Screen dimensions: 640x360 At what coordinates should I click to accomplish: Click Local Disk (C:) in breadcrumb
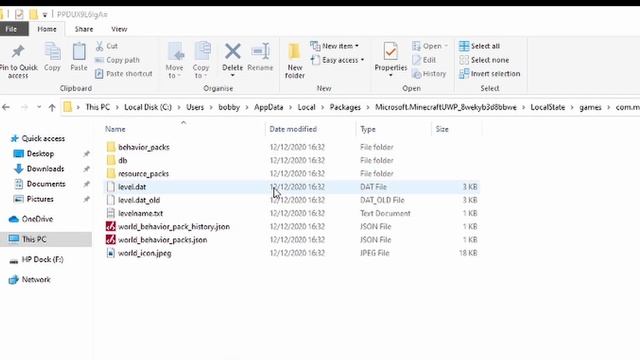(x=148, y=107)
